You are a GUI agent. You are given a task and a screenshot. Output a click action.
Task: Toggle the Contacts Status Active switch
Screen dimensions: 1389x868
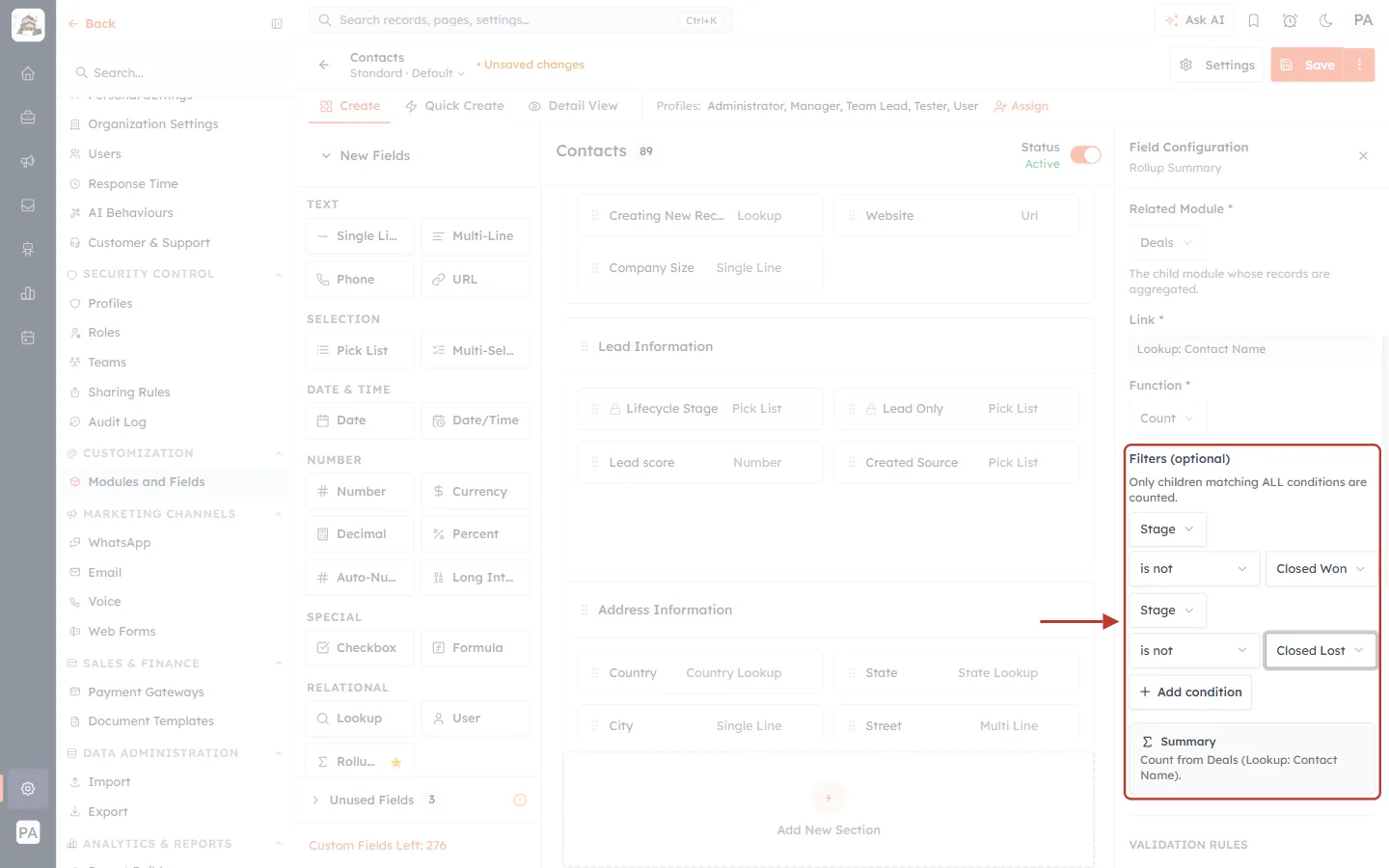click(1085, 155)
